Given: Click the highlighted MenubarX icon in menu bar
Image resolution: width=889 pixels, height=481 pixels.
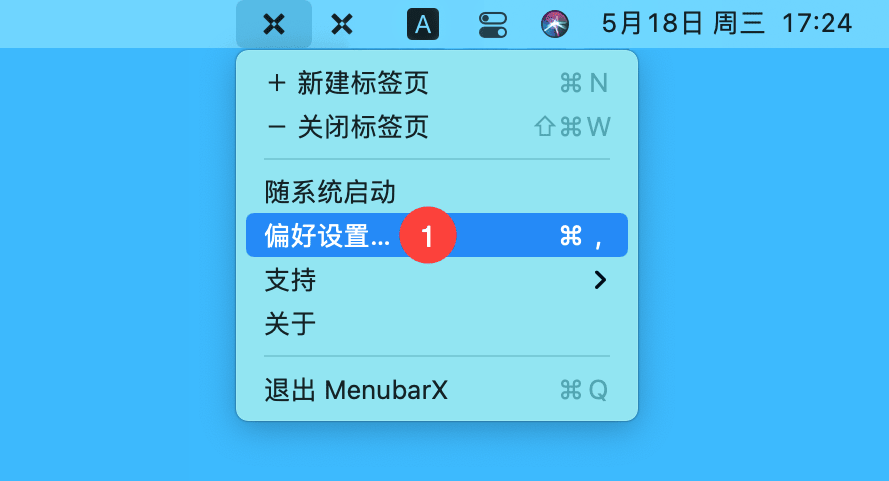Looking at the screenshot, I should (274, 24).
